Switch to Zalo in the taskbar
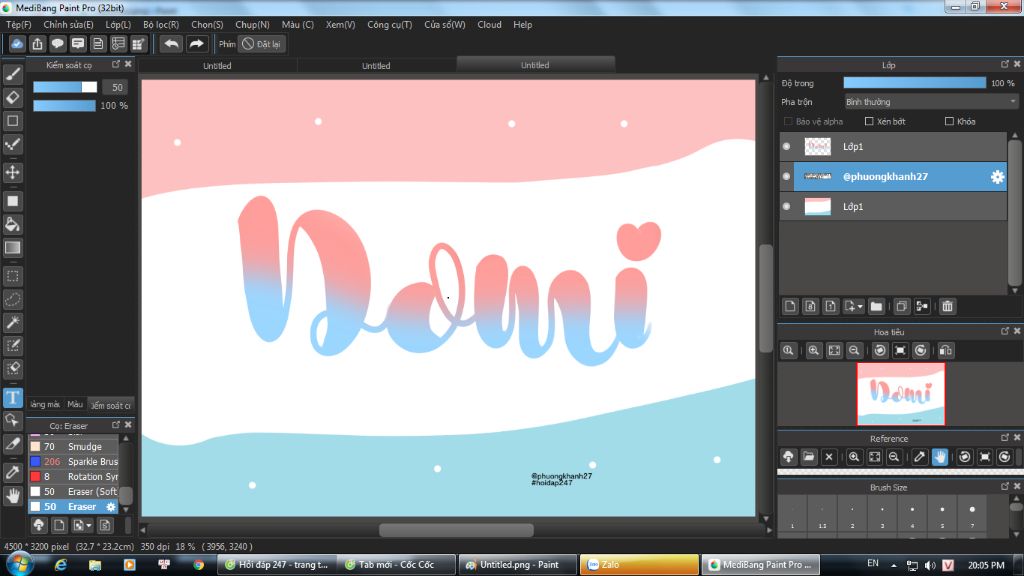The width and height of the screenshot is (1024, 576). coord(639,565)
